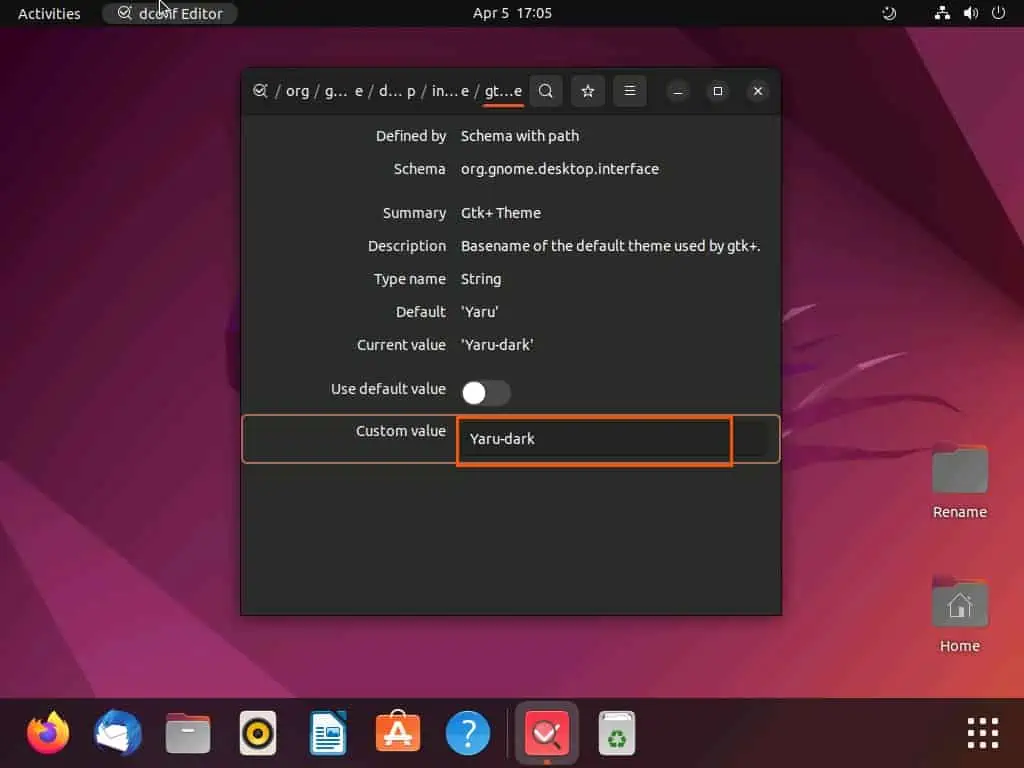Open the dconf Editor app menu in top bar
Screen dimensions: 1024x768
click(169, 13)
